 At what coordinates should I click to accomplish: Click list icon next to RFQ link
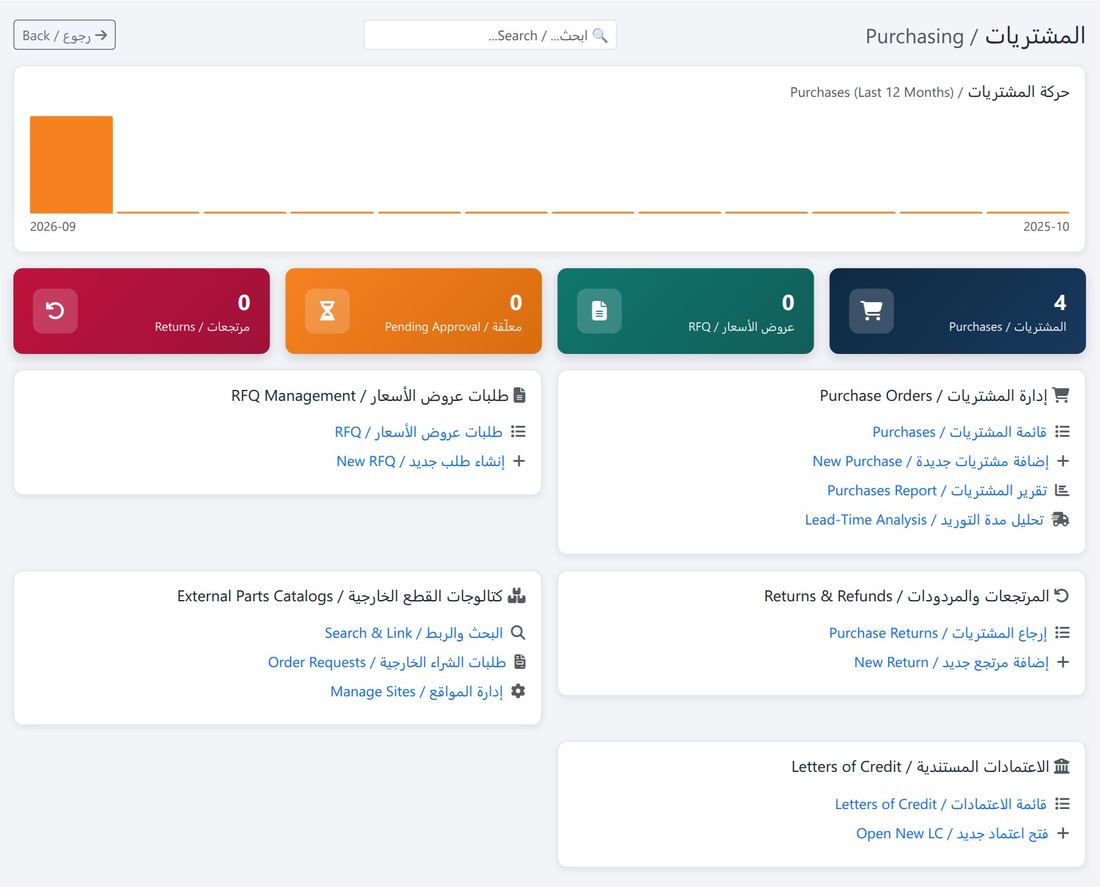coord(518,432)
